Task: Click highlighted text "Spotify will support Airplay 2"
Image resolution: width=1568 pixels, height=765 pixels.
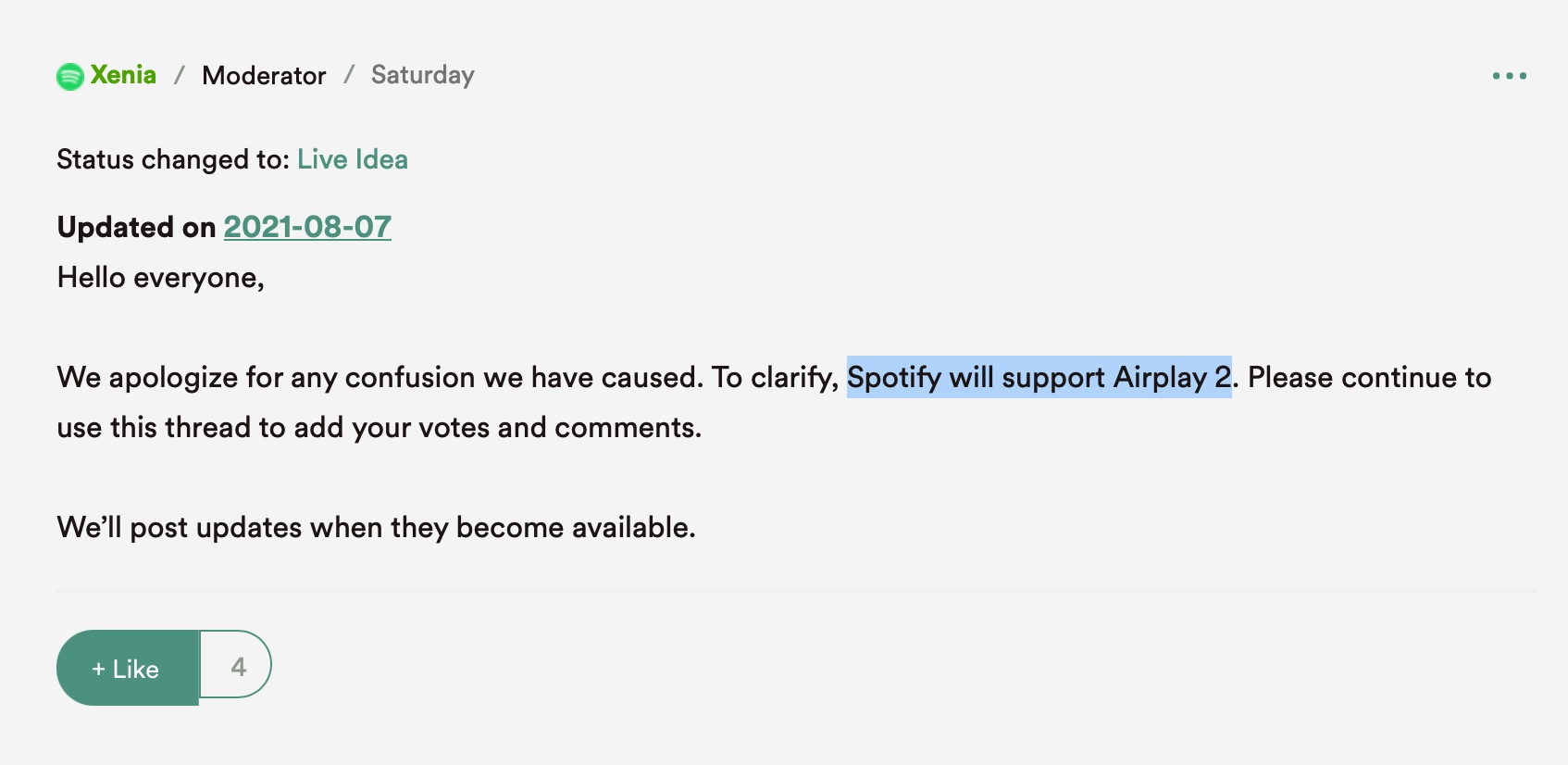Action: [1039, 378]
